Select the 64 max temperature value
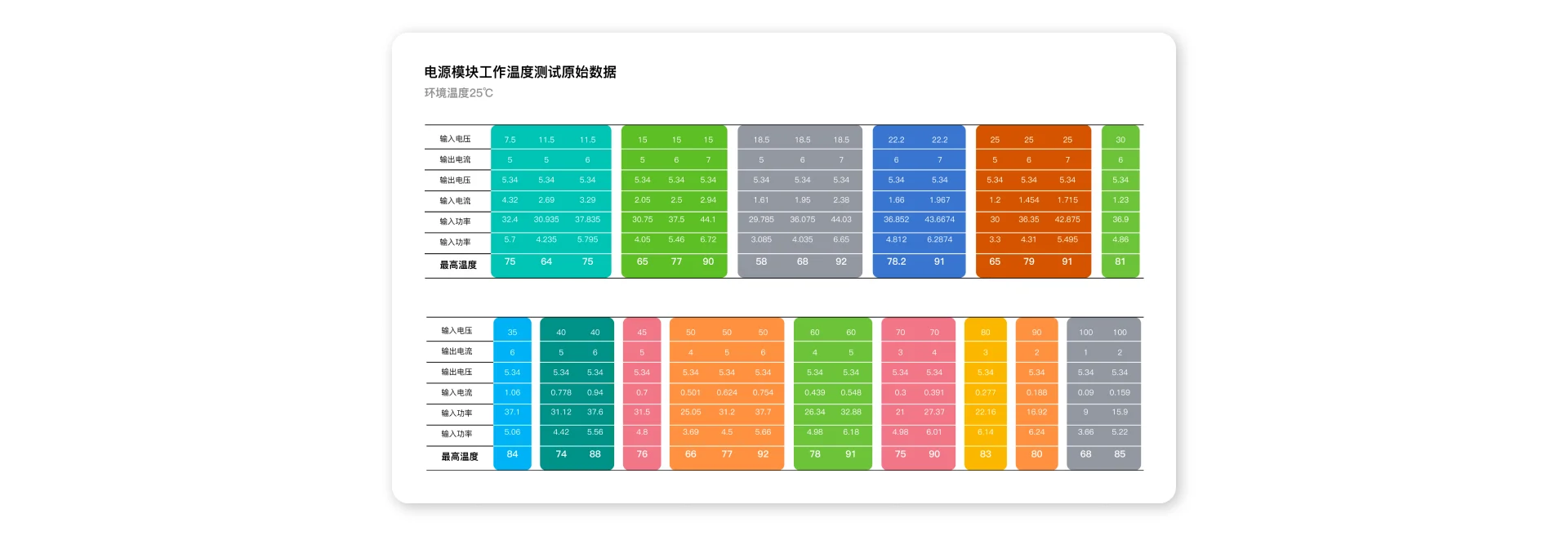 [546, 262]
